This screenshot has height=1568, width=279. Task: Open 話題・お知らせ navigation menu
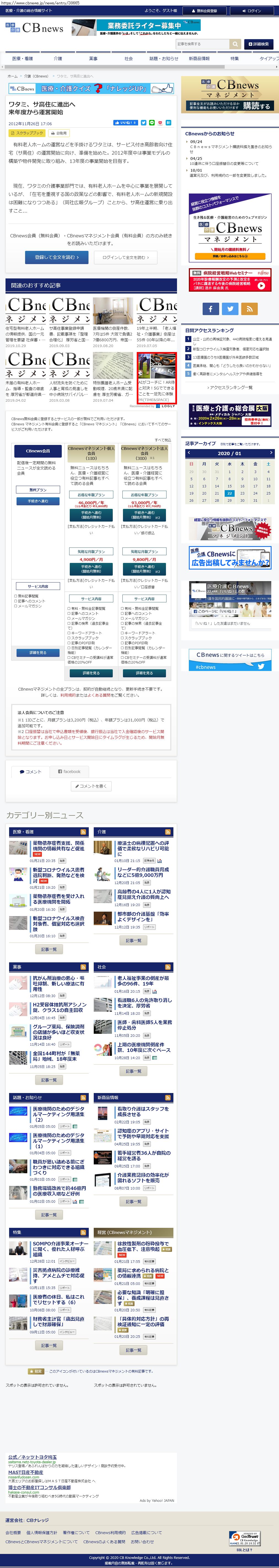tap(164, 58)
